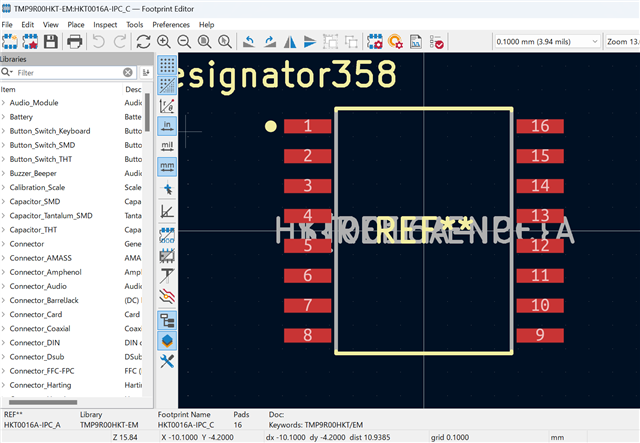Toggle the properties manager tools icon
The height and width of the screenshot is (443, 640).
click(167, 361)
